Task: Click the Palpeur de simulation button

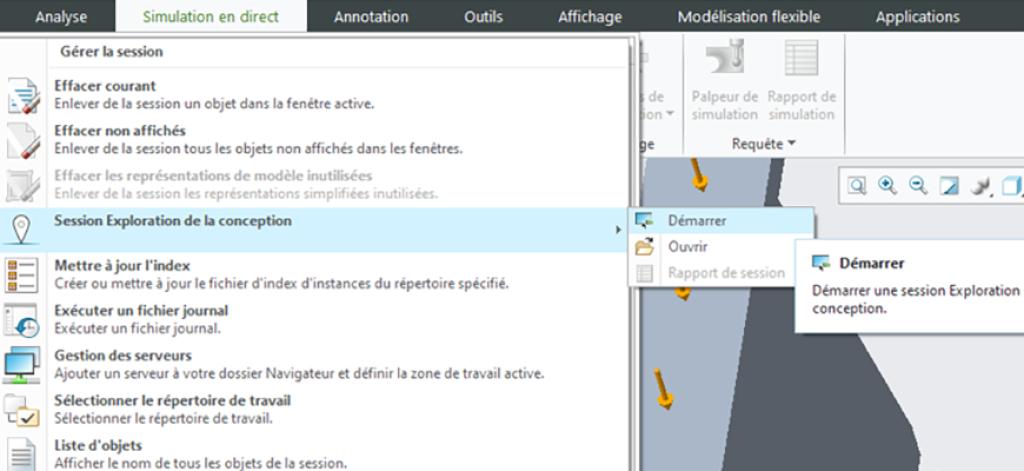Action: tap(724, 82)
